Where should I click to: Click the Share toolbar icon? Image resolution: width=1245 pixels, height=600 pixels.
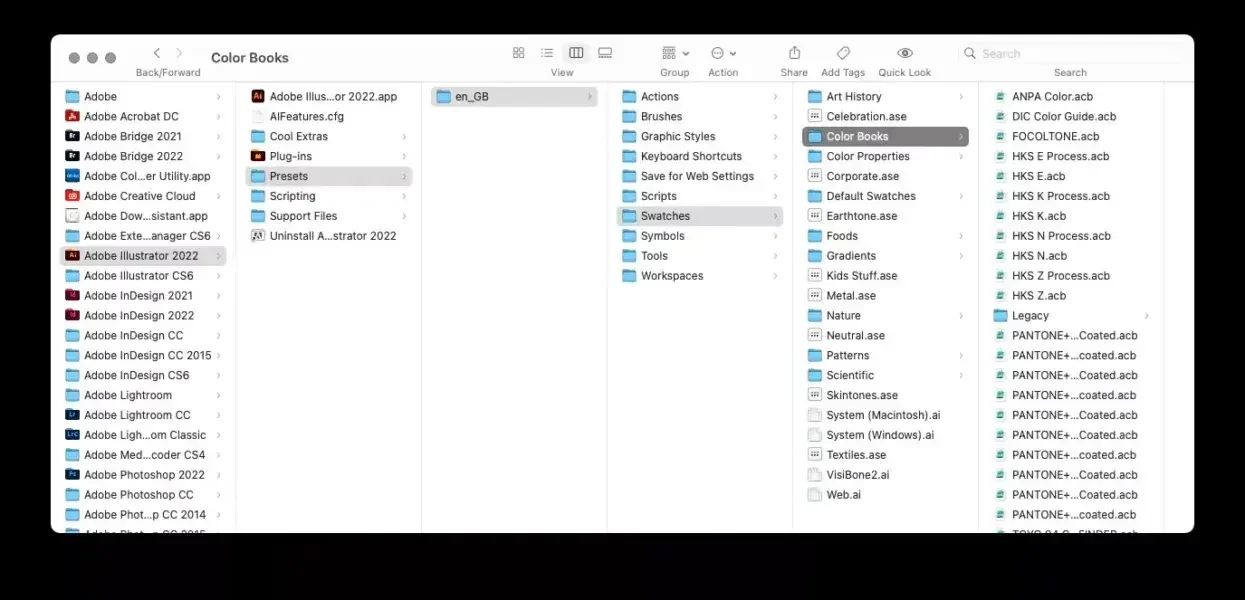[x=794, y=53]
